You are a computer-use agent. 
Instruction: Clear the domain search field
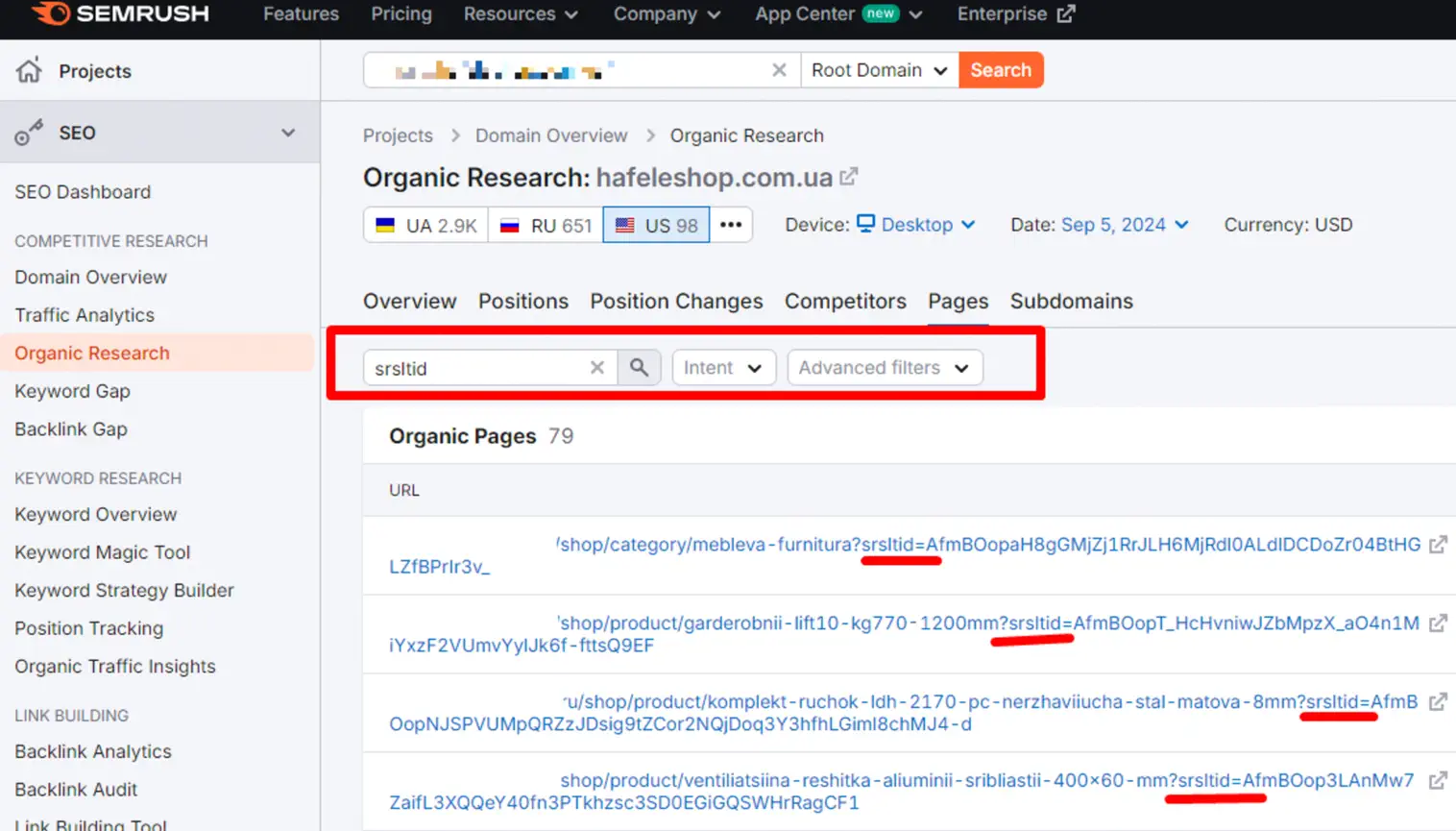pos(779,70)
